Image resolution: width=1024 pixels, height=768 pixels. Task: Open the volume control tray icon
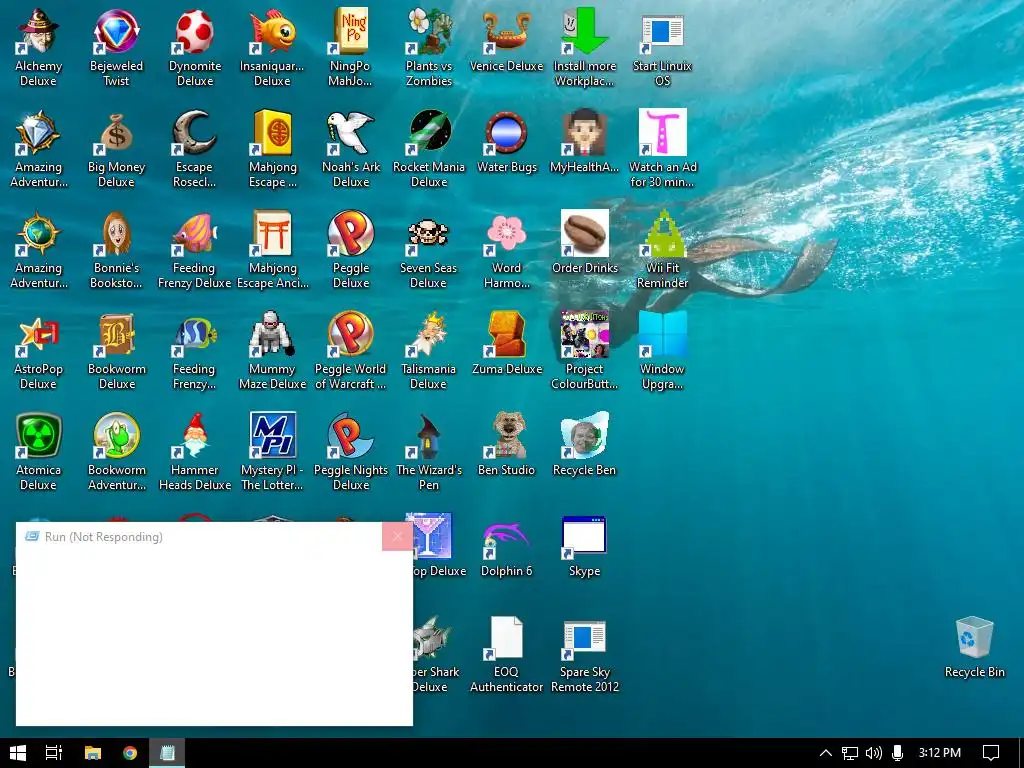pyautogui.click(x=874, y=753)
